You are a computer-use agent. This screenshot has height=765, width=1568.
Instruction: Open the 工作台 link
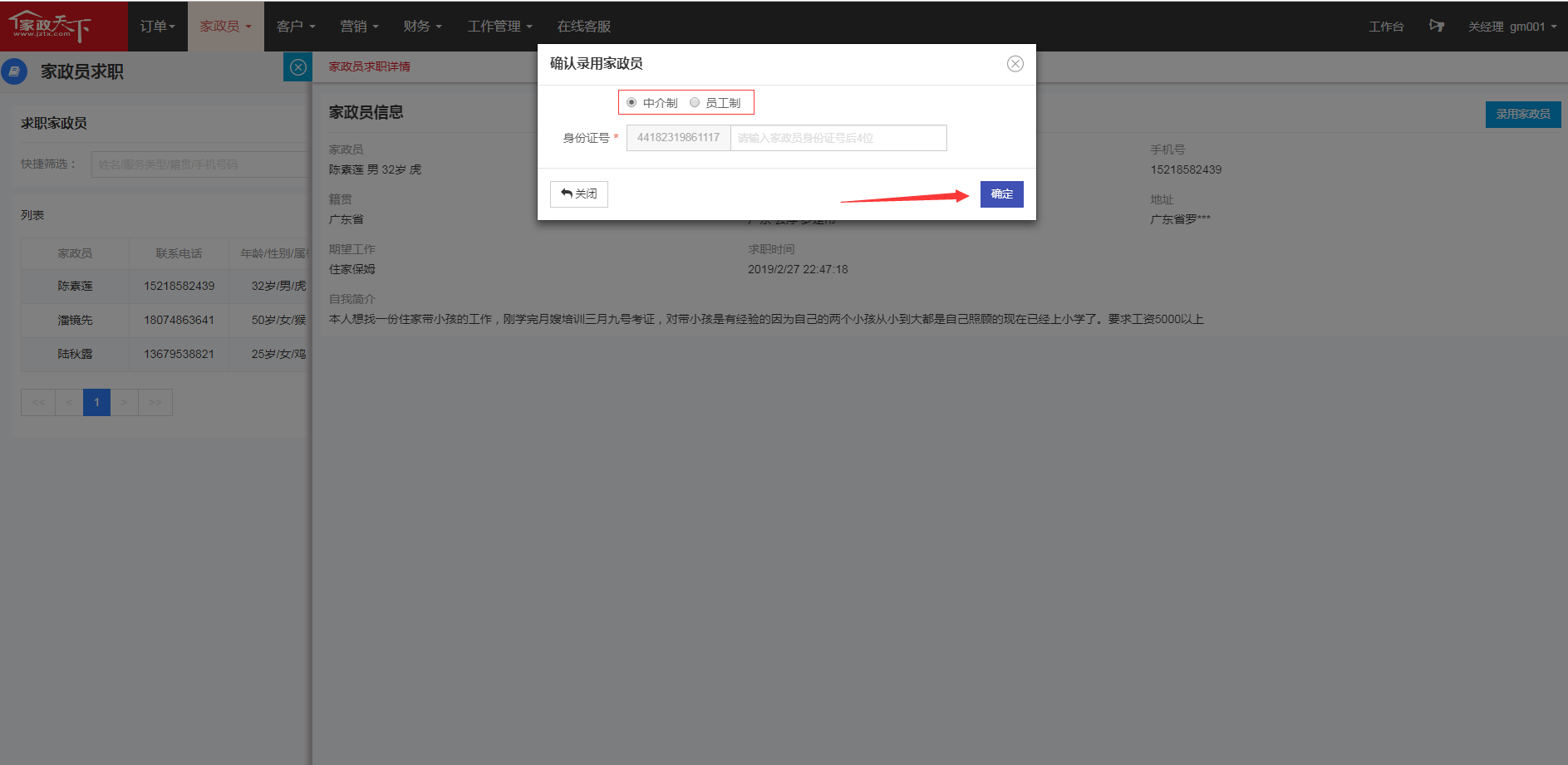click(x=1386, y=27)
